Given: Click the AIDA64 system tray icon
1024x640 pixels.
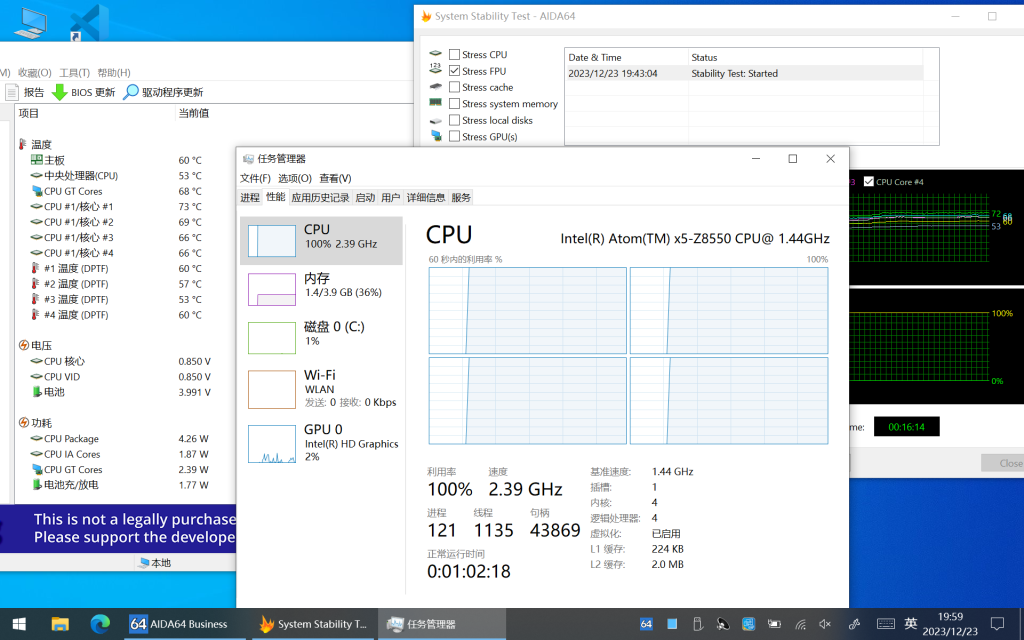Looking at the screenshot, I should (x=646, y=624).
